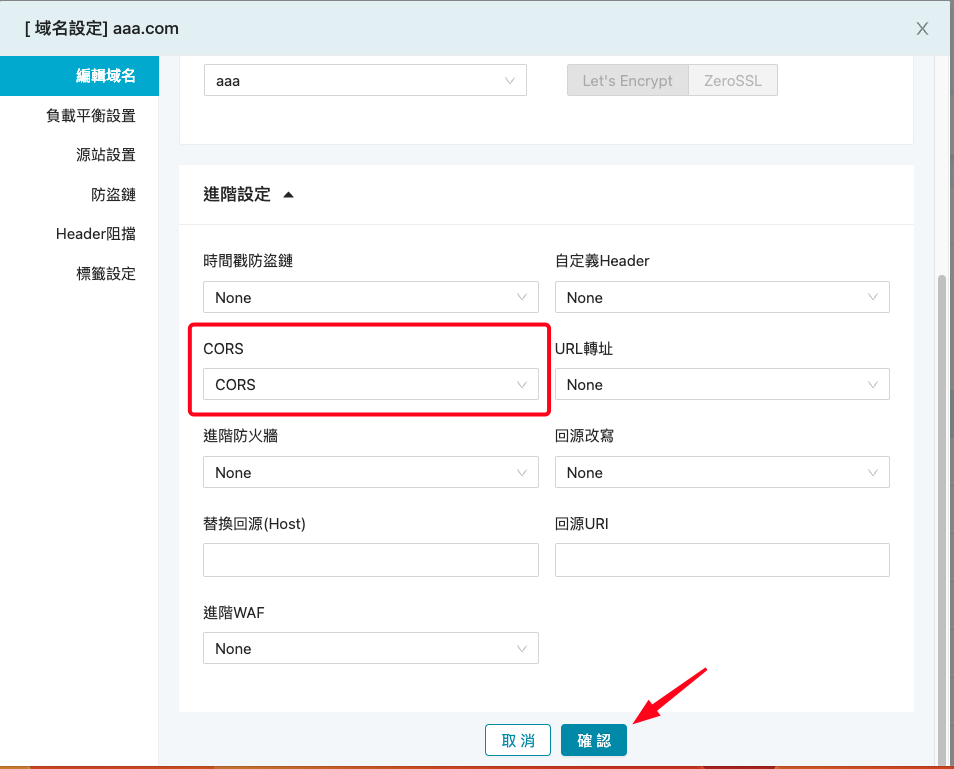Open the 時間戳防盜鏈 dropdown

point(370,297)
